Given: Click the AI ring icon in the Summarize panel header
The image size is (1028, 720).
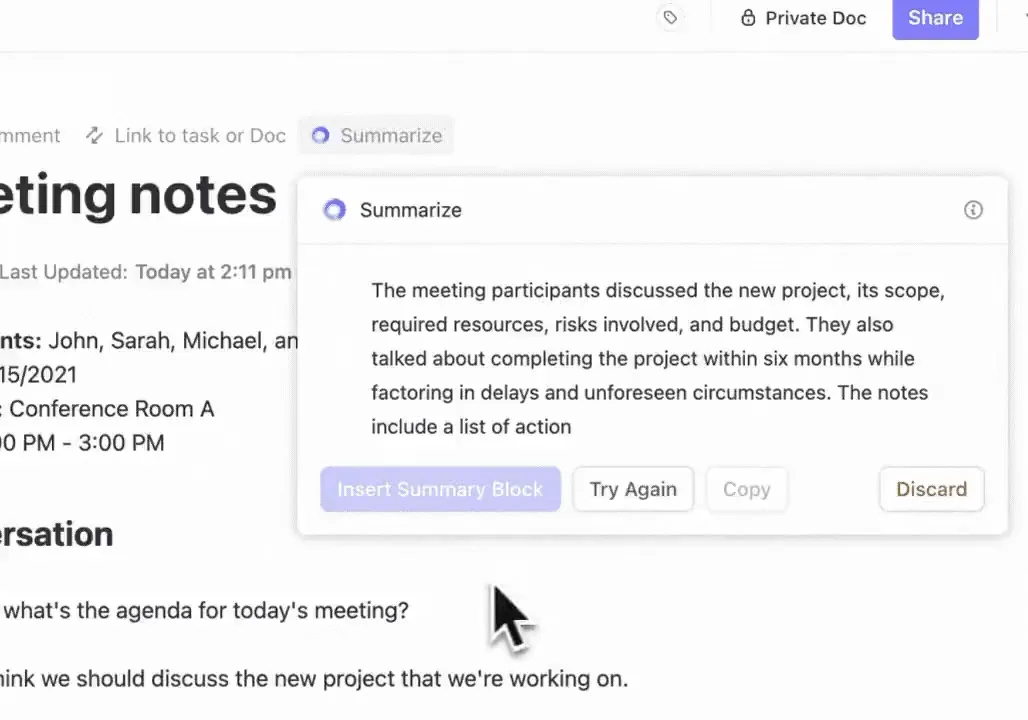Looking at the screenshot, I should (334, 210).
